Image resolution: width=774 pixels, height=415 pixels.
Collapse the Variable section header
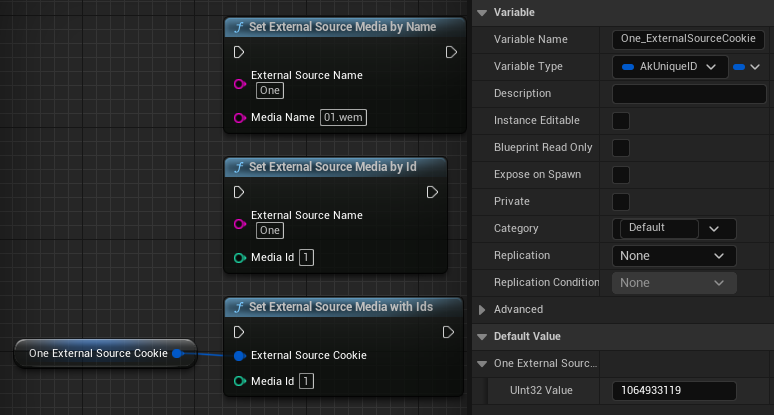click(483, 13)
